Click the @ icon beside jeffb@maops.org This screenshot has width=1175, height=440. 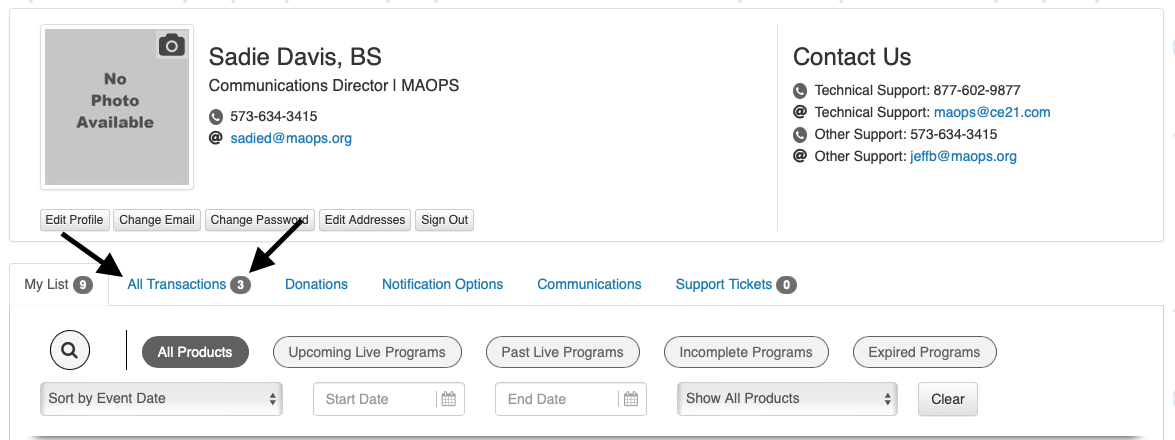[x=800, y=156]
